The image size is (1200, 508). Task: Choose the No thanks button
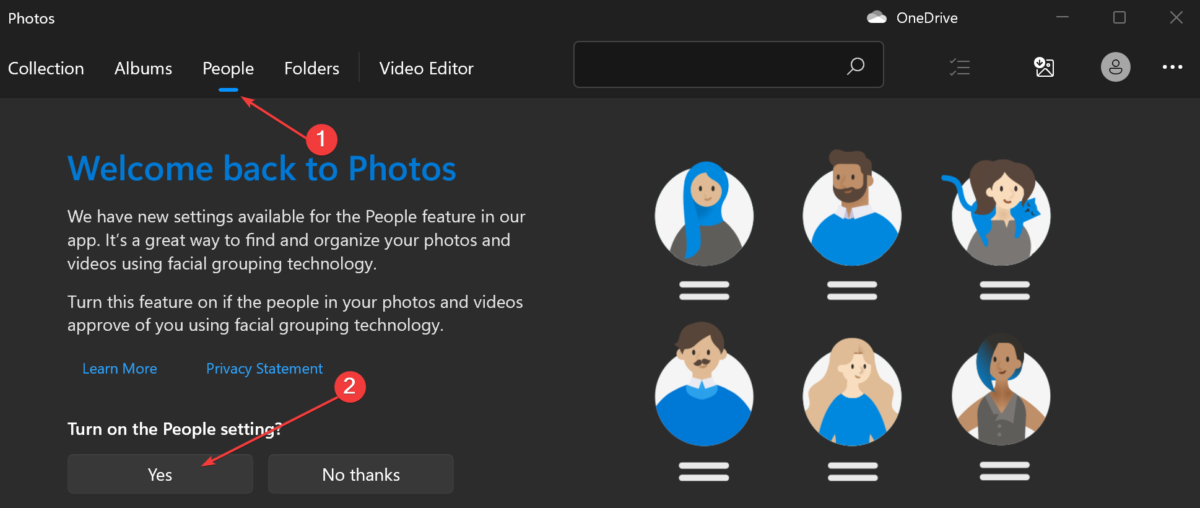tap(361, 474)
